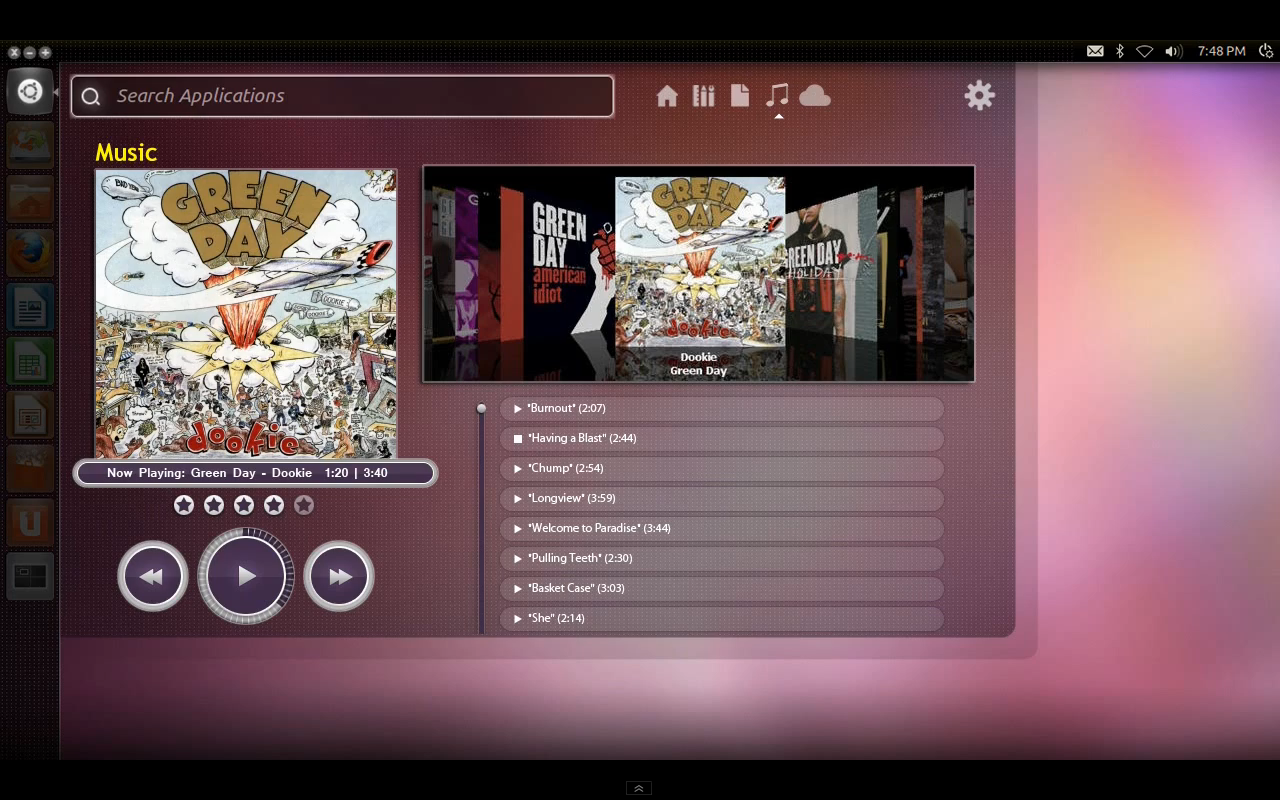The height and width of the screenshot is (800, 1280).
Task: Open the sound volume indicator
Action: tap(1174, 51)
